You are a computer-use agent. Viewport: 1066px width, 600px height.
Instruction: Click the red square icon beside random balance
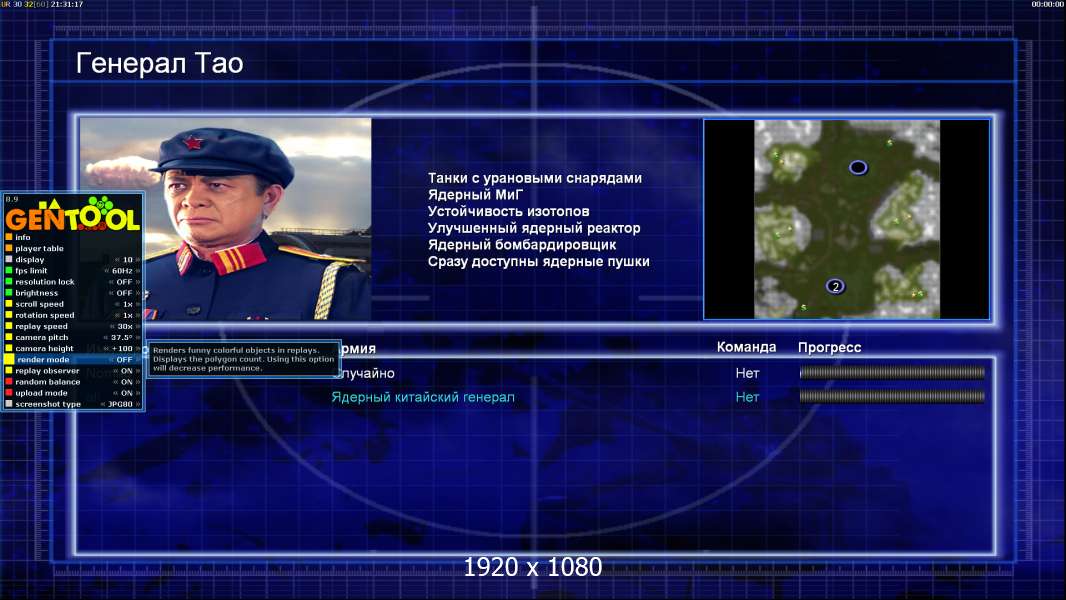[9, 381]
